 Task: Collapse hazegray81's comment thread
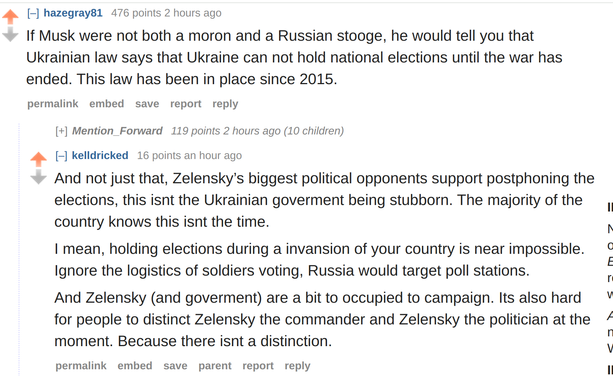click(x=33, y=13)
